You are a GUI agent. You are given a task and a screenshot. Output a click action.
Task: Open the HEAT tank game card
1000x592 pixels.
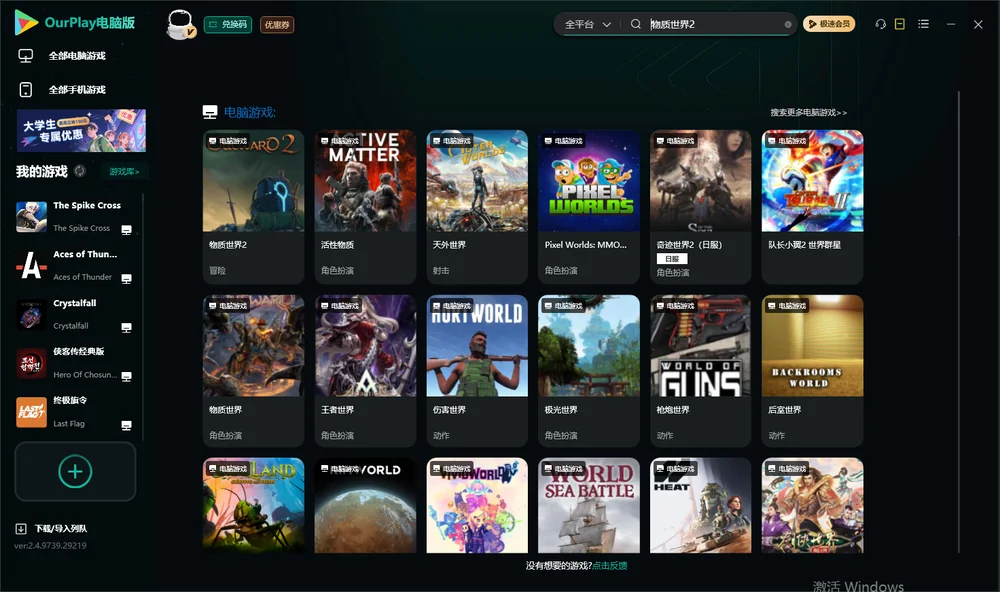tap(701, 505)
